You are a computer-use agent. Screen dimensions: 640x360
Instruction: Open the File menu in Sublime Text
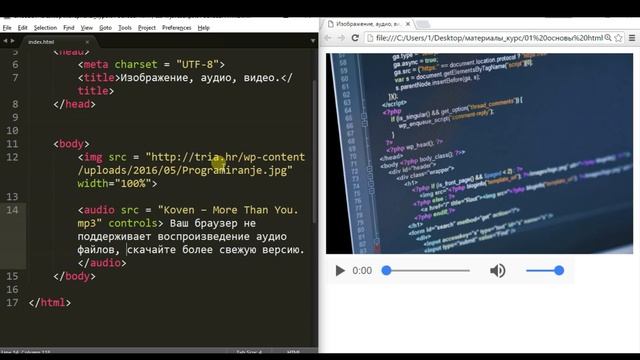[x=7, y=28]
